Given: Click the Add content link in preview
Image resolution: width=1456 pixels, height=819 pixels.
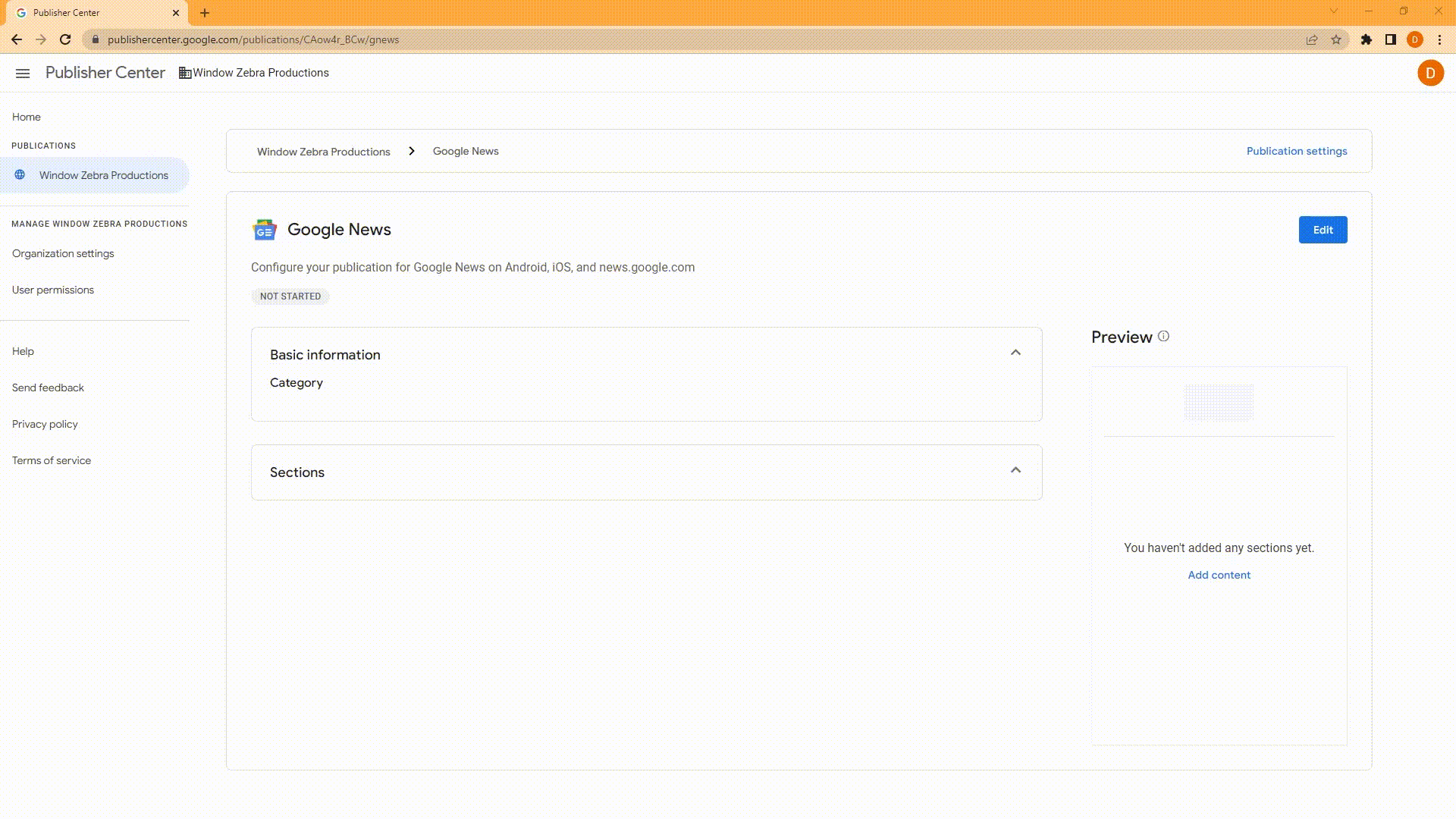Looking at the screenshot, I should 1219,575.
